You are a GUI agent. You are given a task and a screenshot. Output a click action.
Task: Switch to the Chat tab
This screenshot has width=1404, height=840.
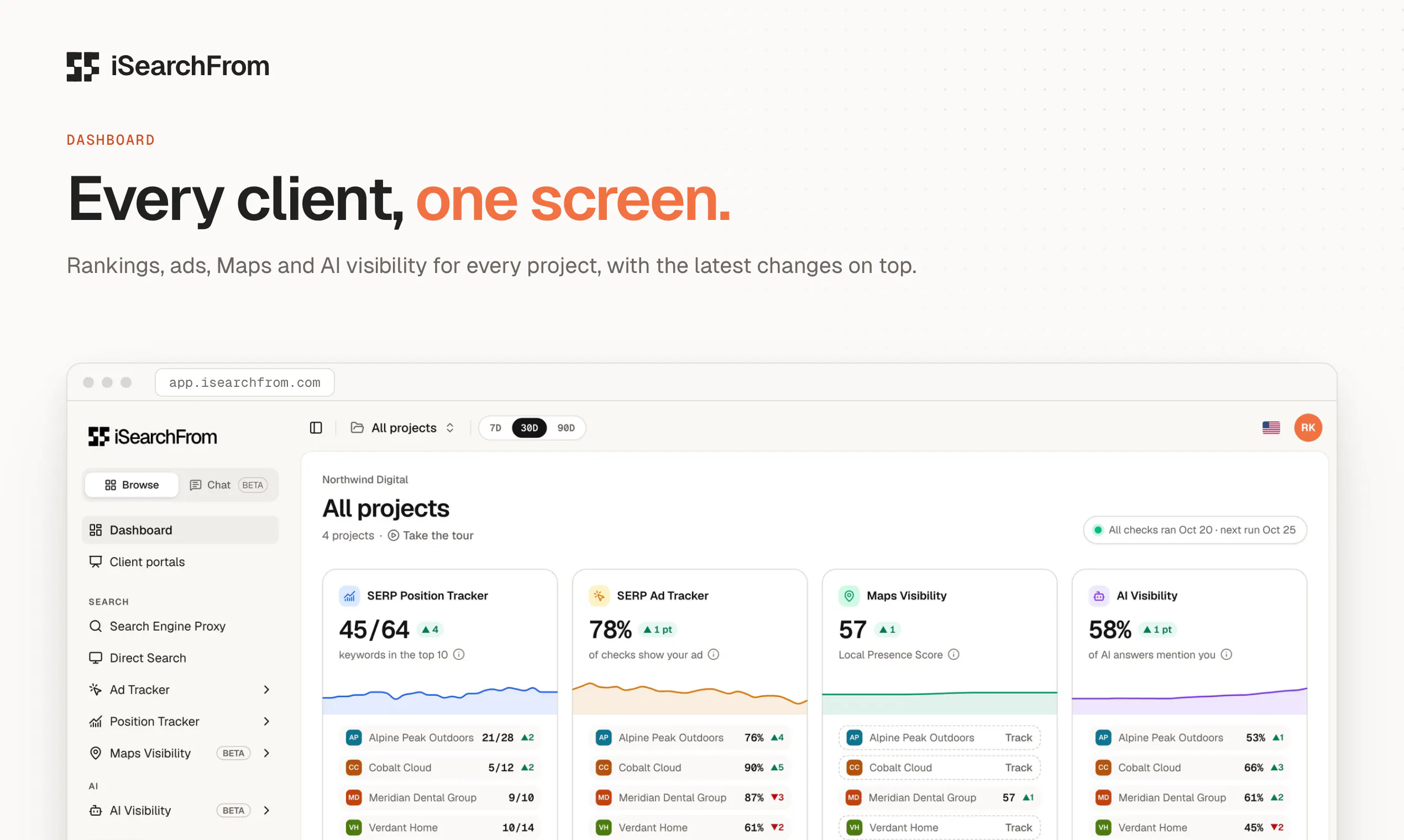228,485
